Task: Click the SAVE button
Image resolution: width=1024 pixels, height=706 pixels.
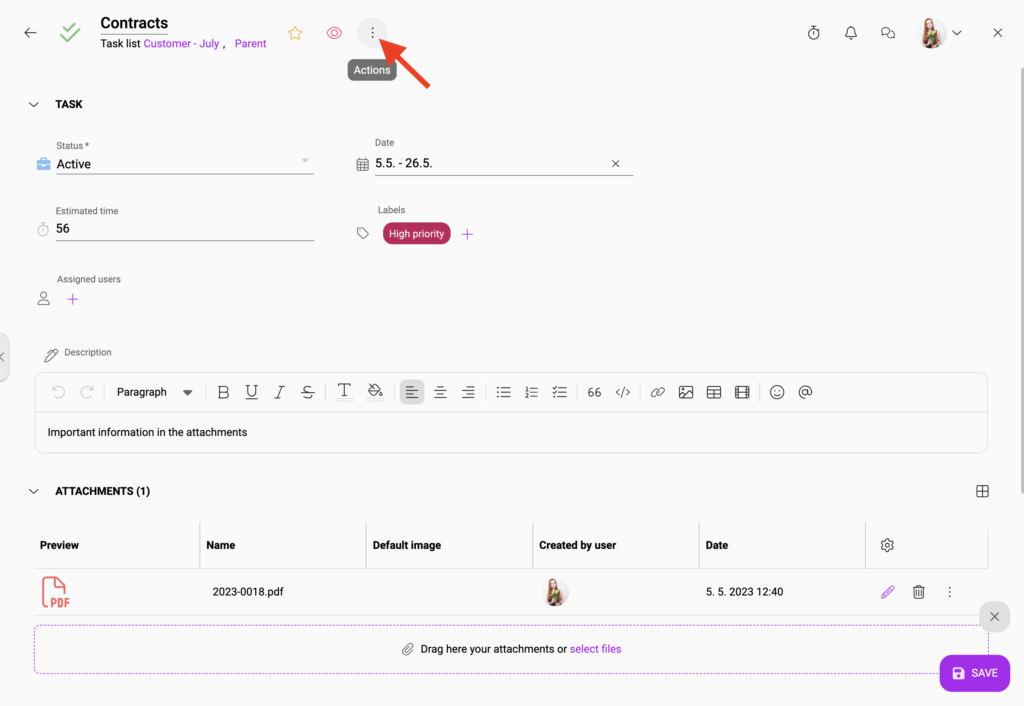Action: 974,673
